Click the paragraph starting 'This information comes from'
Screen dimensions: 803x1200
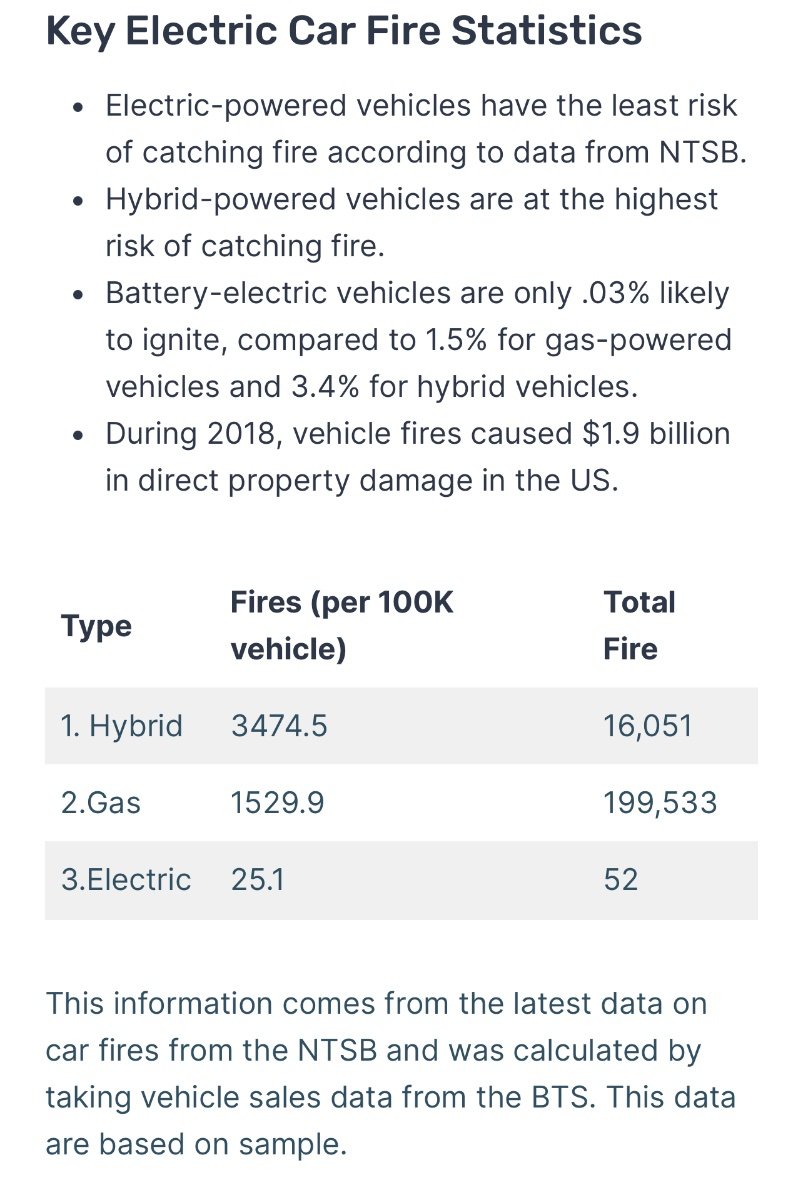click(391, 1074)
